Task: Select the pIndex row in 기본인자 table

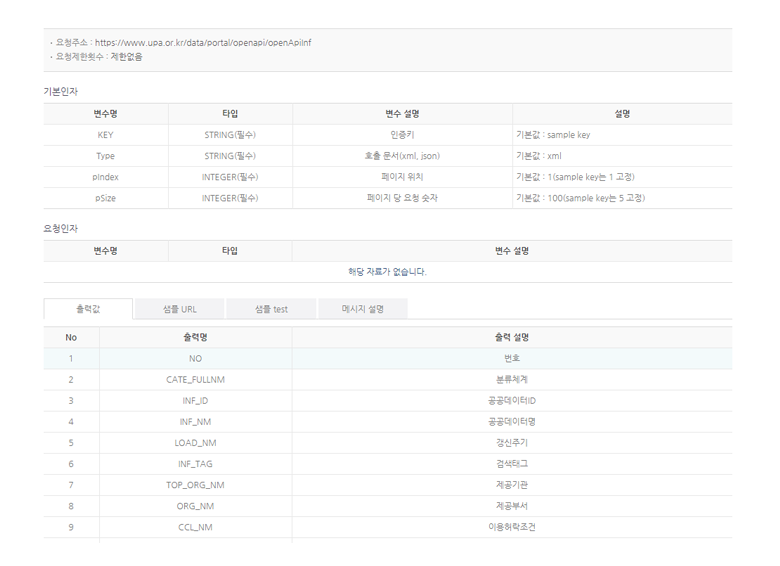Action: tap(105, 177)
